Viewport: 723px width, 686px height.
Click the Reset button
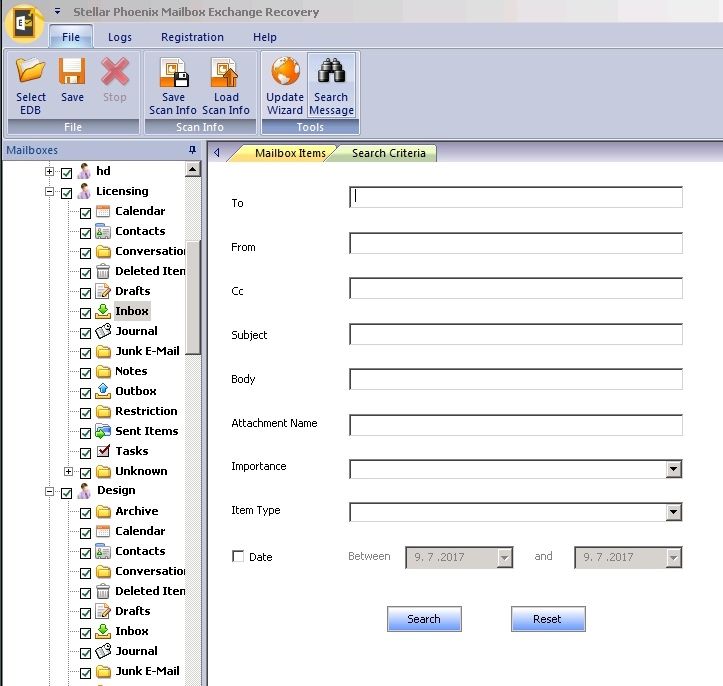(x=548, y=619)
